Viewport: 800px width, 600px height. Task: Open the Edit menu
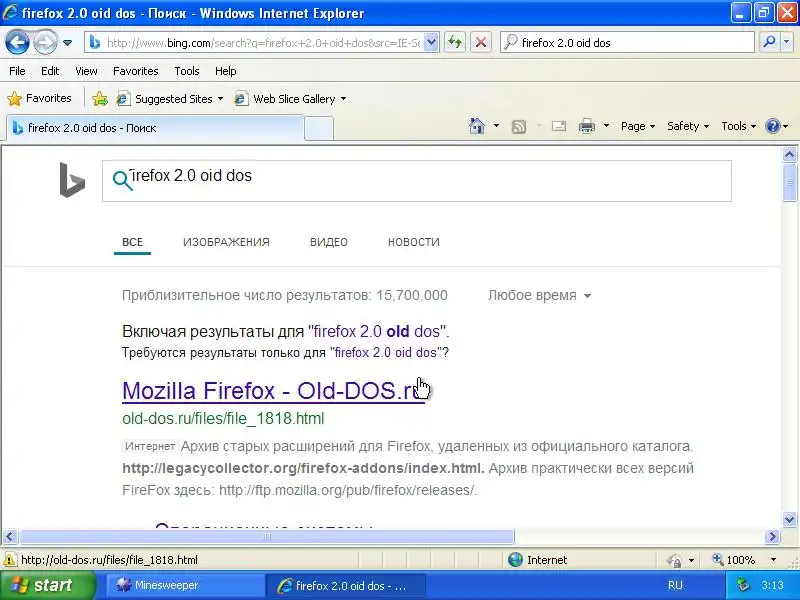pos(50,71)
